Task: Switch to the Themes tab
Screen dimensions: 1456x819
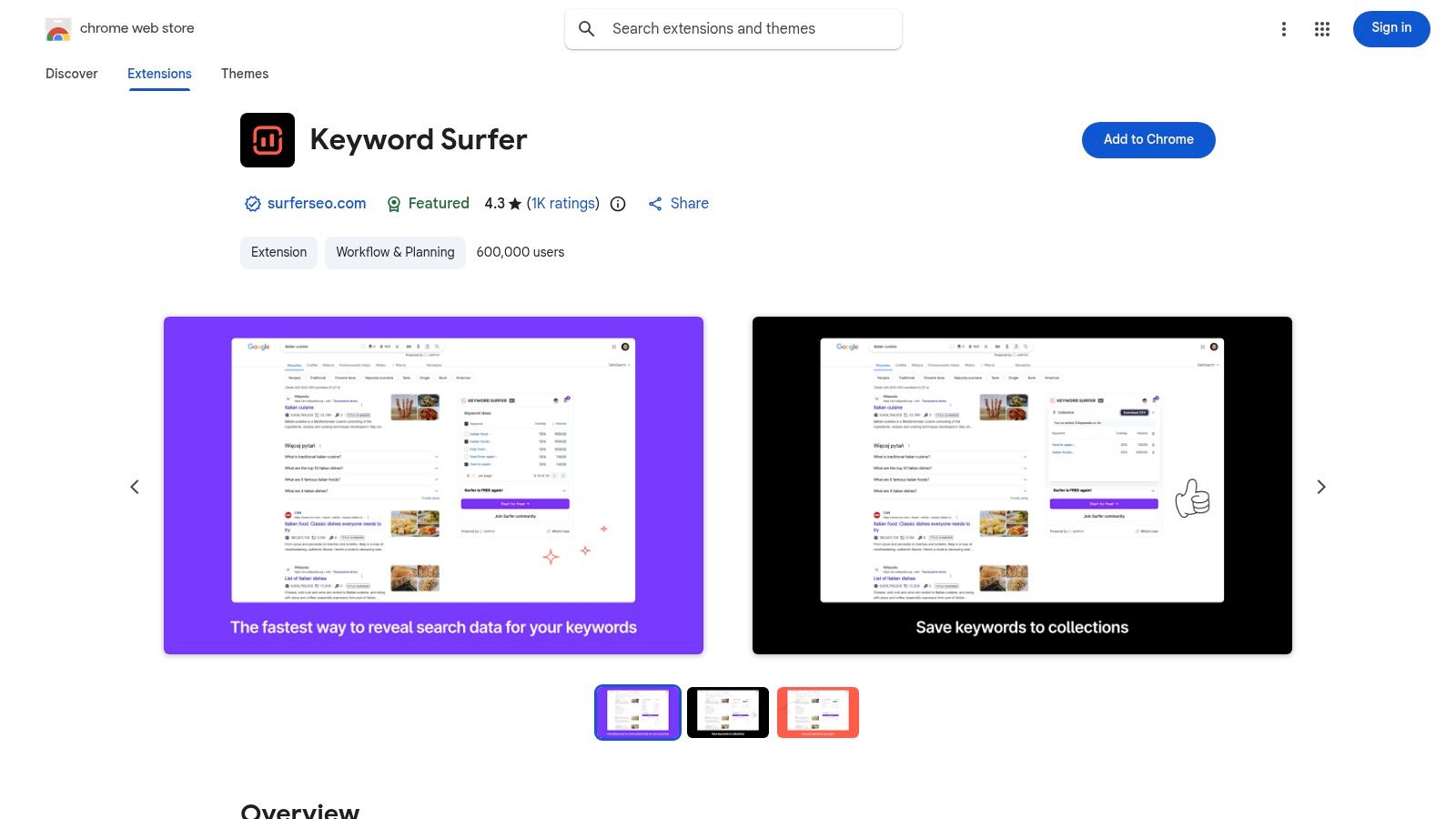Action: click(244, 74)
